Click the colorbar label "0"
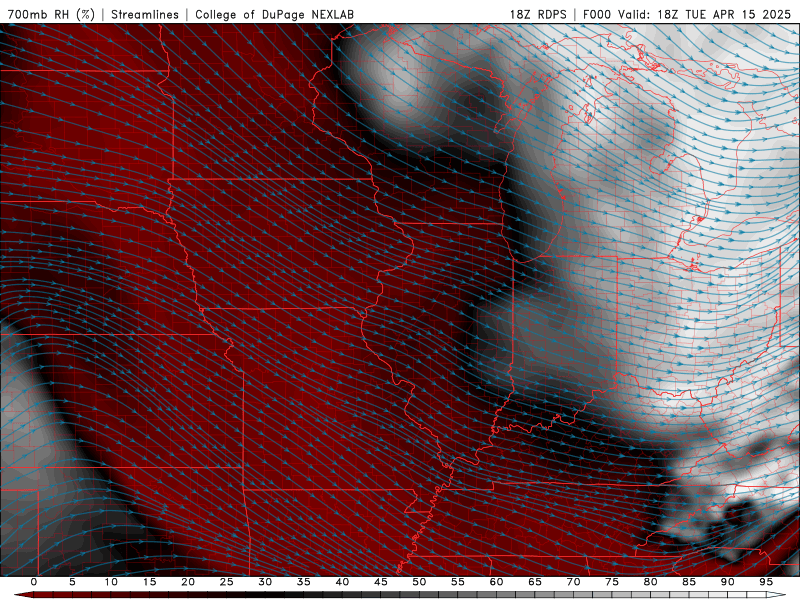 point(34,582)
